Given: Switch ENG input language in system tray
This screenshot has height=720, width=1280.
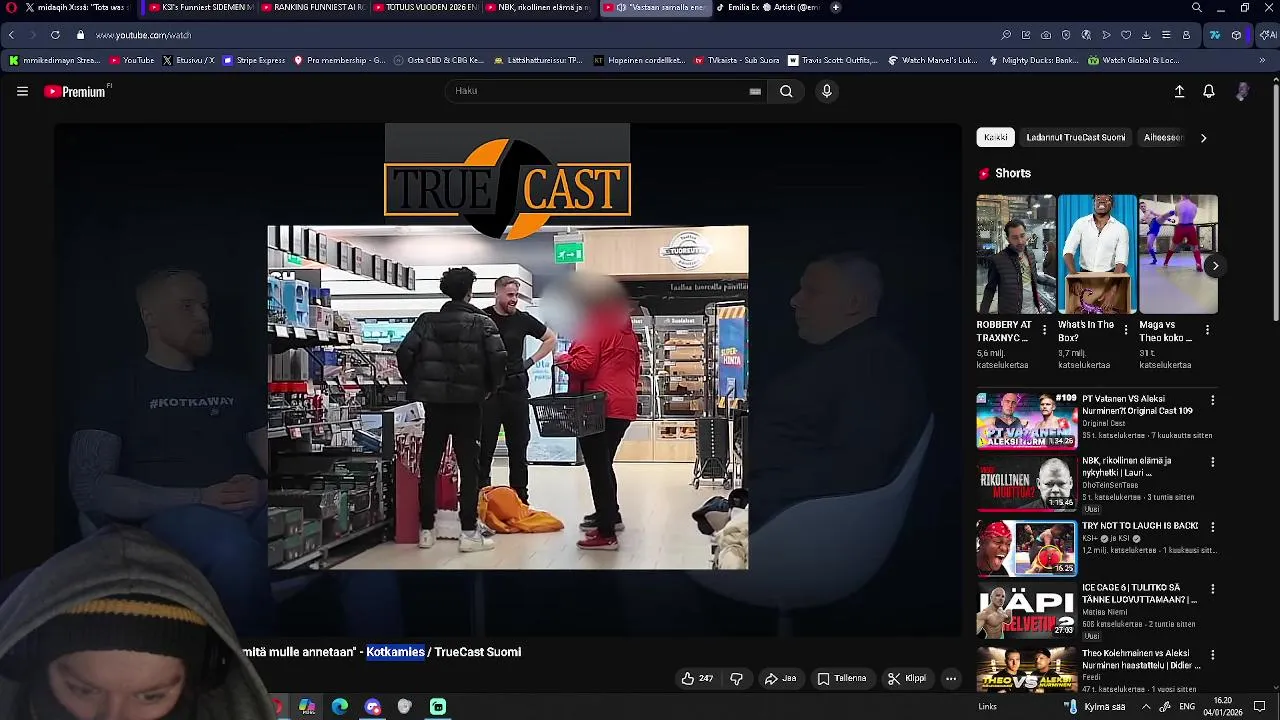Looking at the screenshot, I should [1187, 706].
